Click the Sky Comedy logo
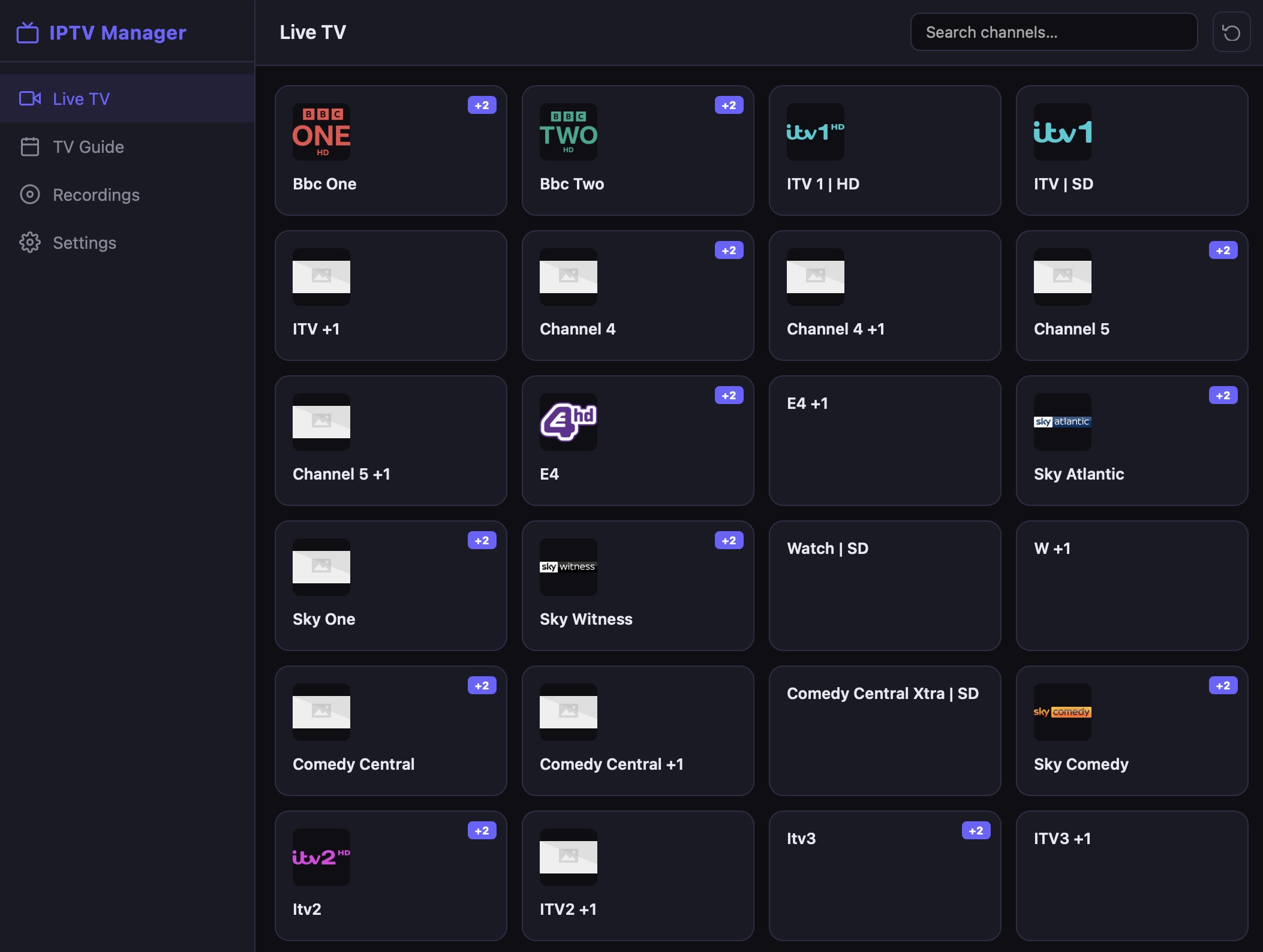 click(x=1063, y=712)
